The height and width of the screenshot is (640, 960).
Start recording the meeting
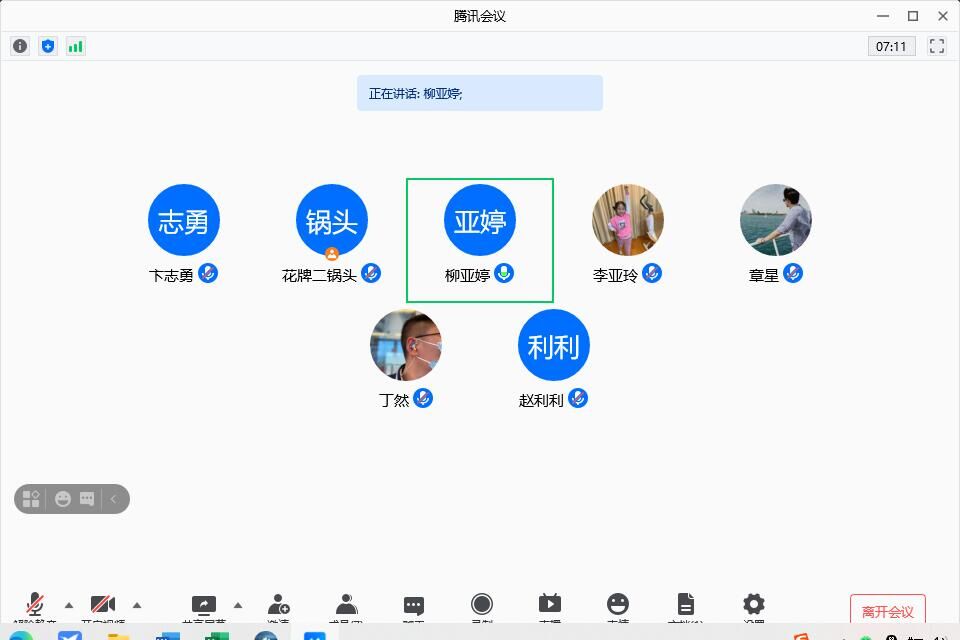coord(482,605)
